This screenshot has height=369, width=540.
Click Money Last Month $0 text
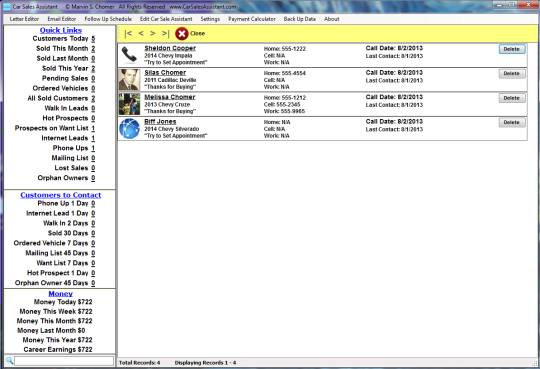51,331
